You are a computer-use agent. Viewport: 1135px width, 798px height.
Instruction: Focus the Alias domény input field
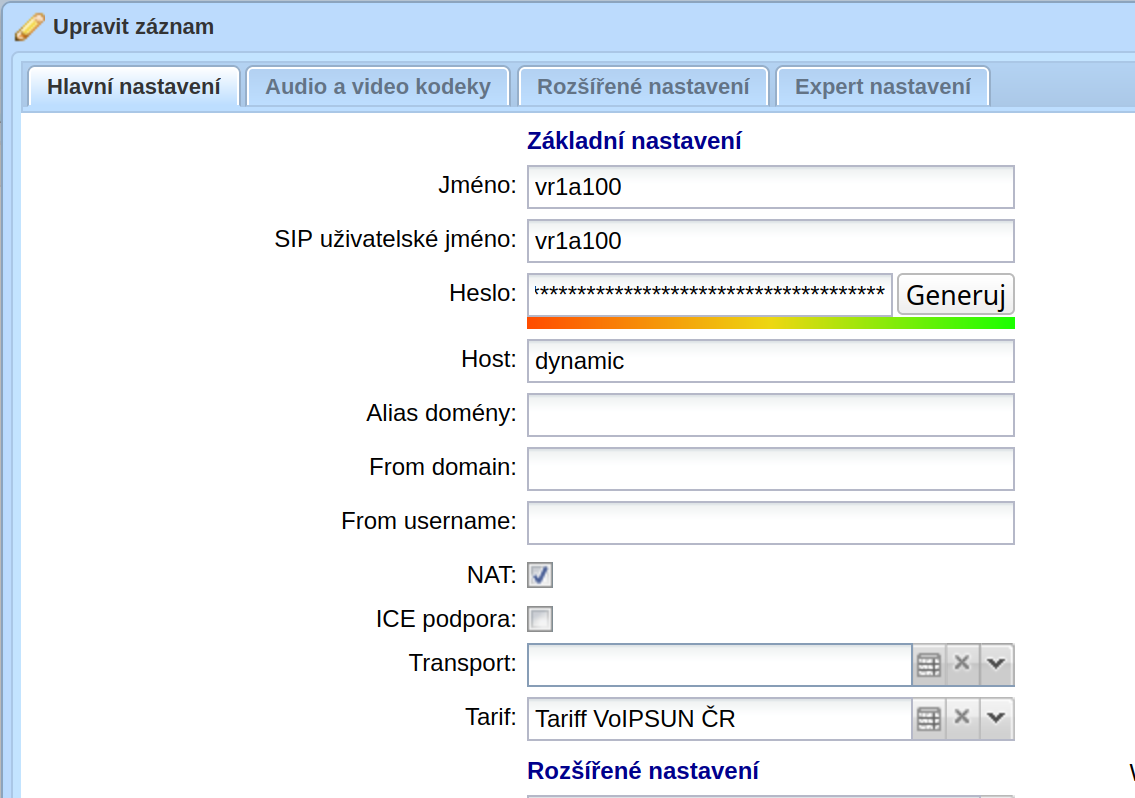pyautogui.click(x=771, y=415)
